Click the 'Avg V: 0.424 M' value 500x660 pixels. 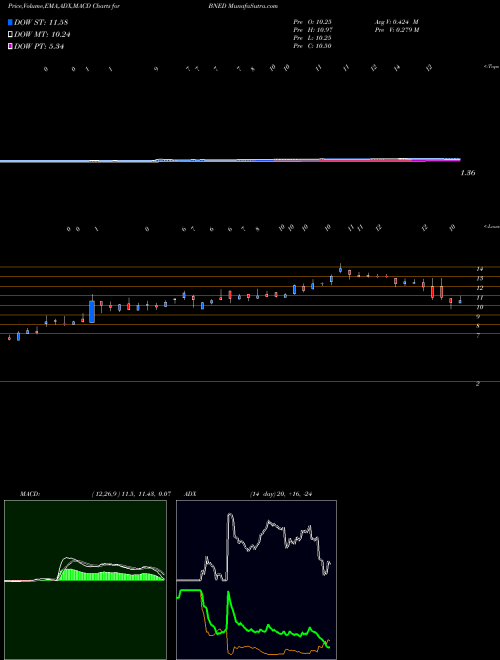(396, 22)
